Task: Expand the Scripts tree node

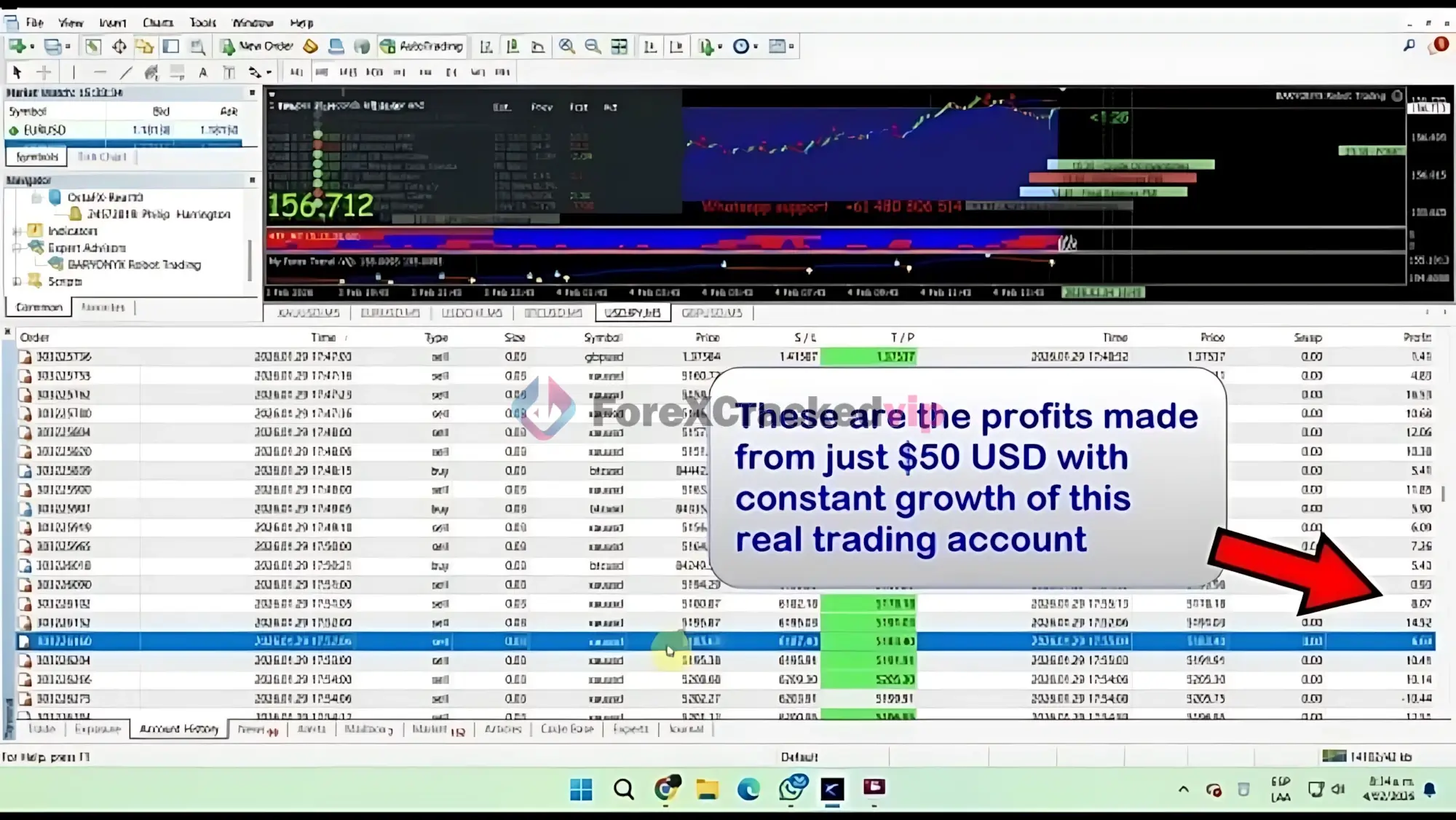Action: click(x=17, y=281)
